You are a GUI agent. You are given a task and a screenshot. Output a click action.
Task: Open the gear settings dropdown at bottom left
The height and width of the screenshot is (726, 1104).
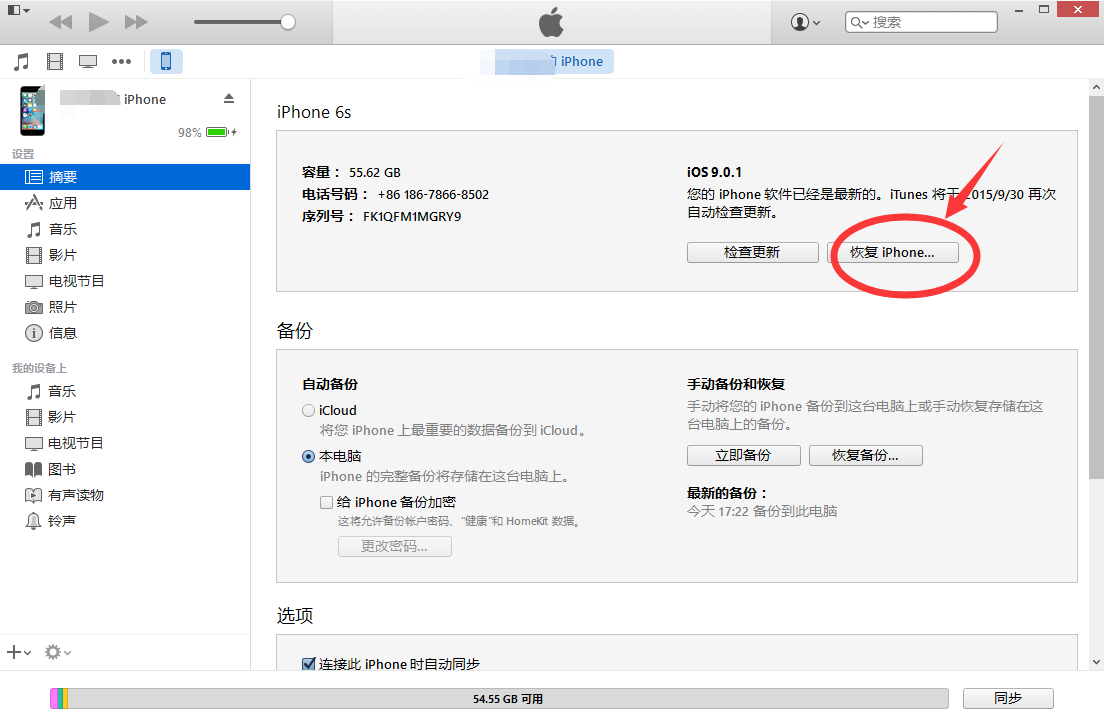[58, 653]
